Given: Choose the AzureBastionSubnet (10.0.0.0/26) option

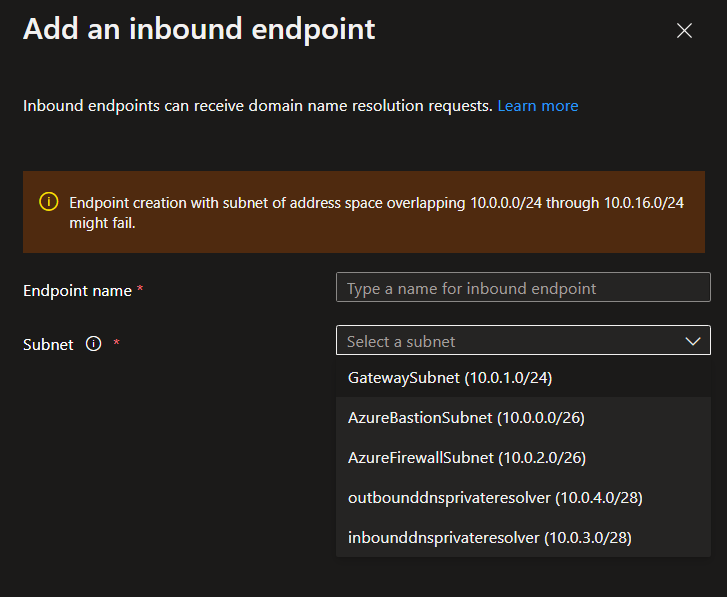Looking at the screenshot, I should (x=466, y=418).
